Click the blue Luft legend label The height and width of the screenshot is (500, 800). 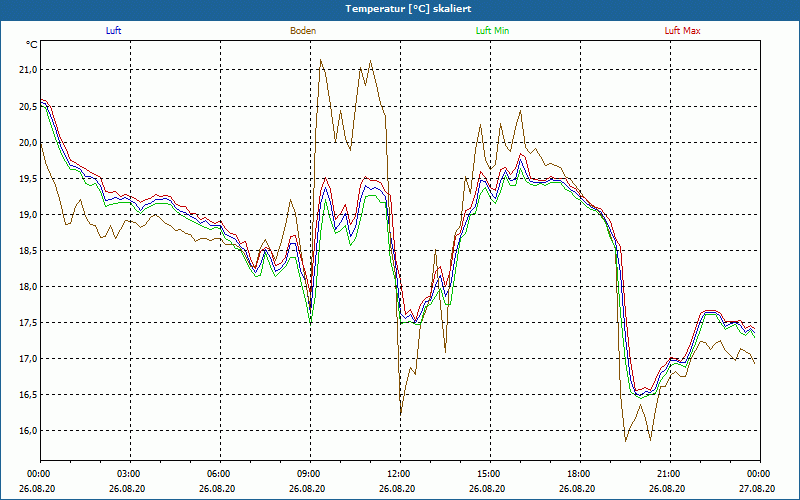click(x=113, y=31)
